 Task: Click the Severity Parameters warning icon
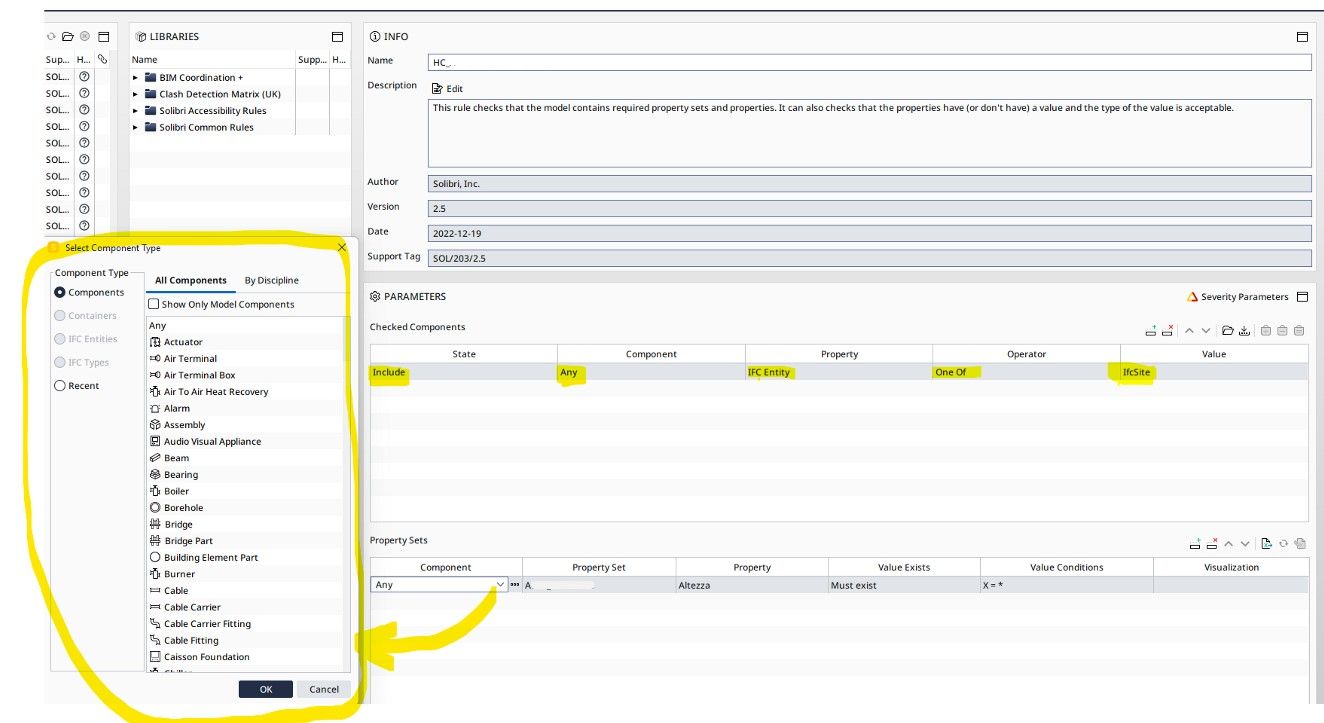click(x=1192, y=297)
